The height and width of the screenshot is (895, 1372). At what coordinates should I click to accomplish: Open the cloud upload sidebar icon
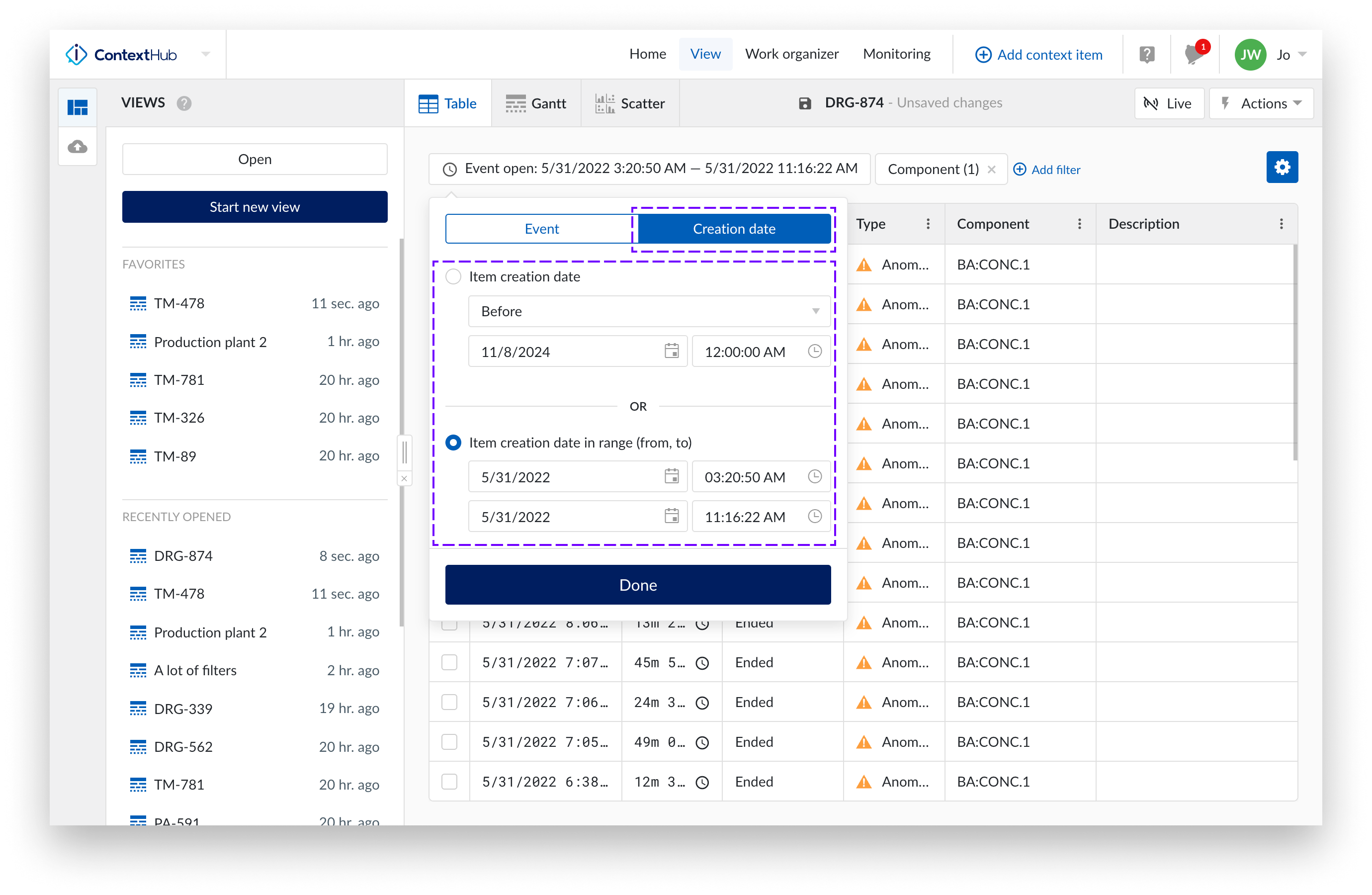(78, 147)
